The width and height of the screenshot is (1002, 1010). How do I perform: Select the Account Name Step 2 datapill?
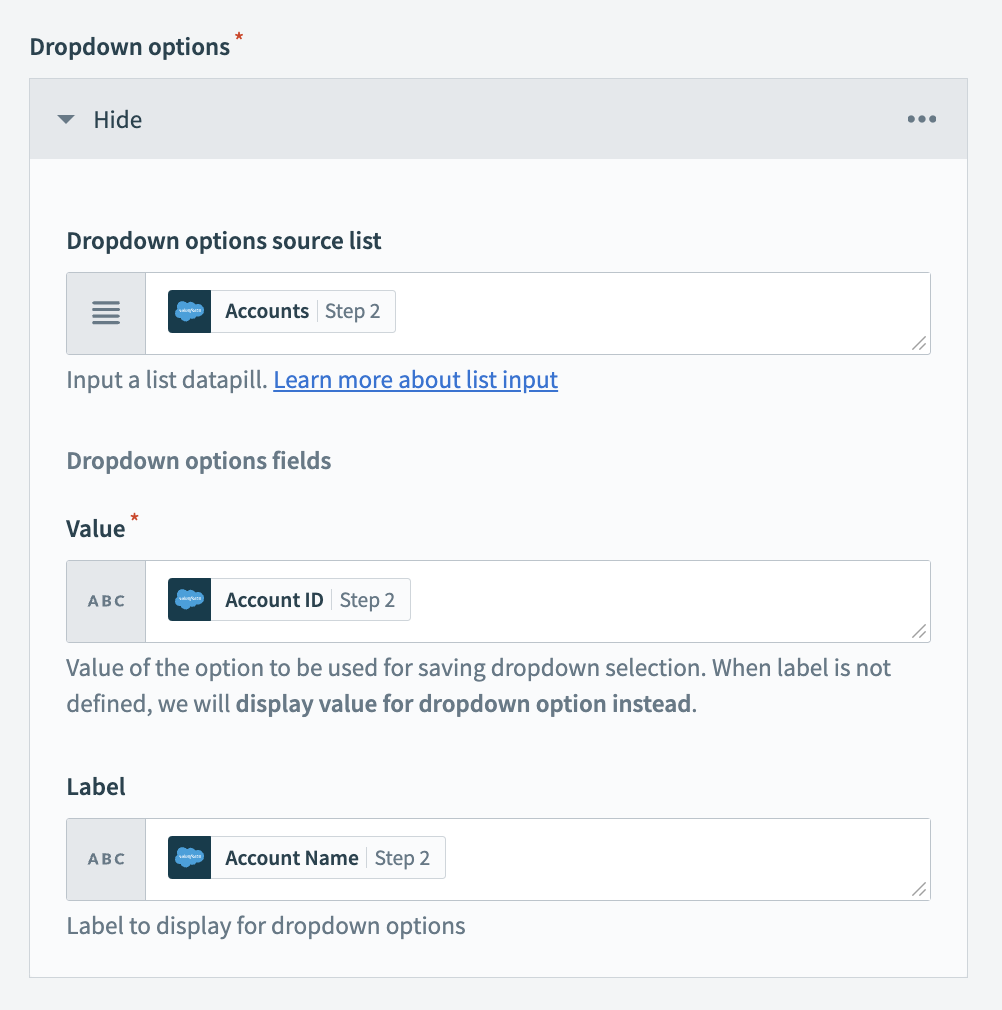tap(303, 857)
